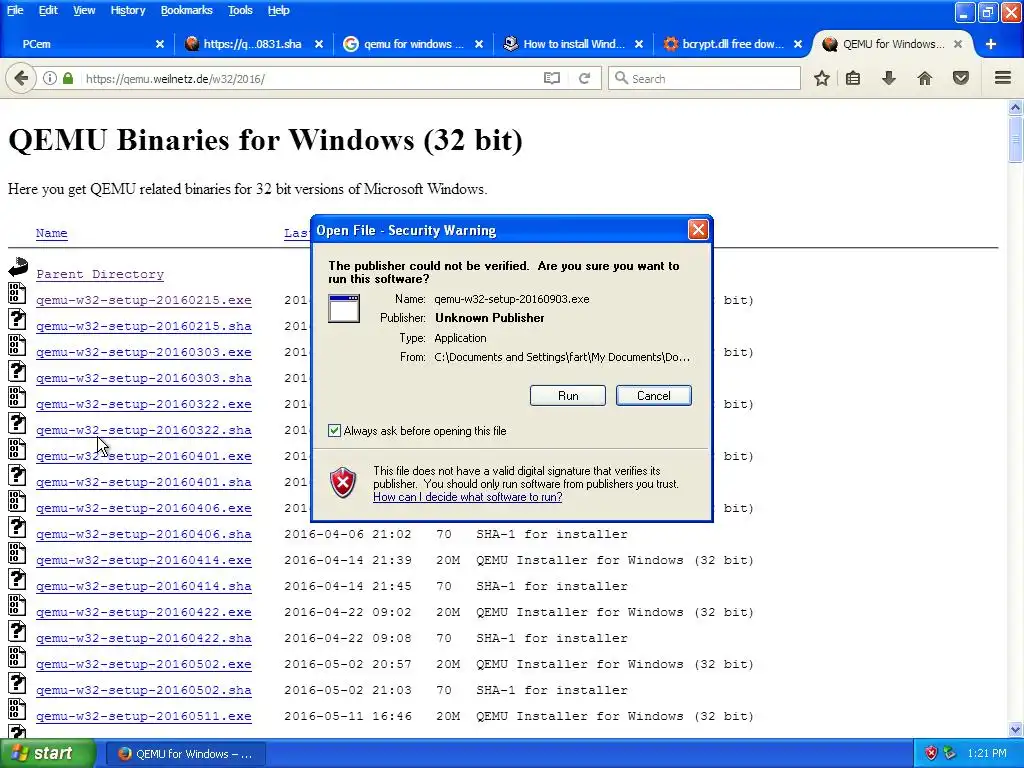Close the Security Warning dialog with X
The image size is (1024, 768).
tap(698, 230)
